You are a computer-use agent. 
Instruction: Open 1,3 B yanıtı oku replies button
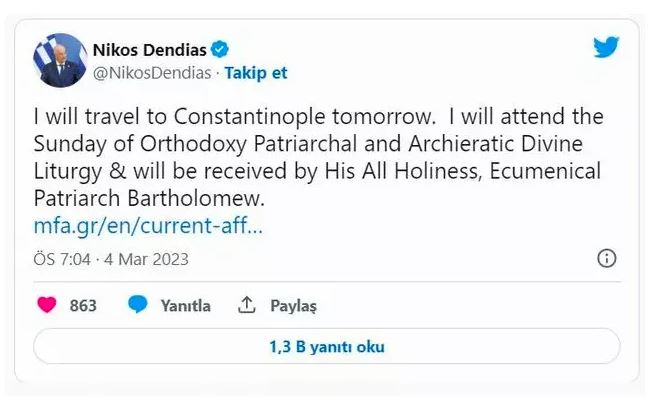[326, 348]
